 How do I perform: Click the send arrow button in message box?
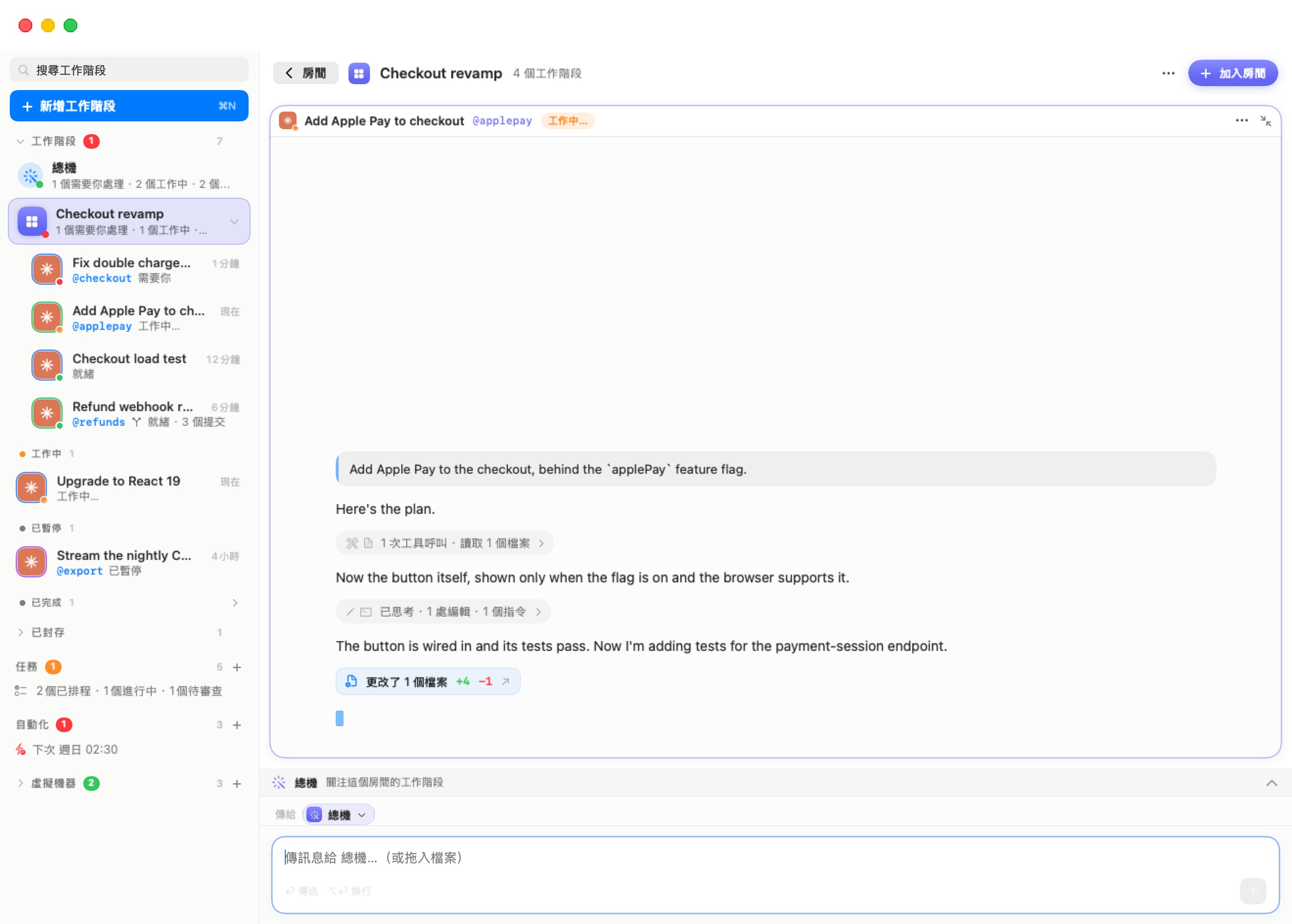coord(1253,891)
